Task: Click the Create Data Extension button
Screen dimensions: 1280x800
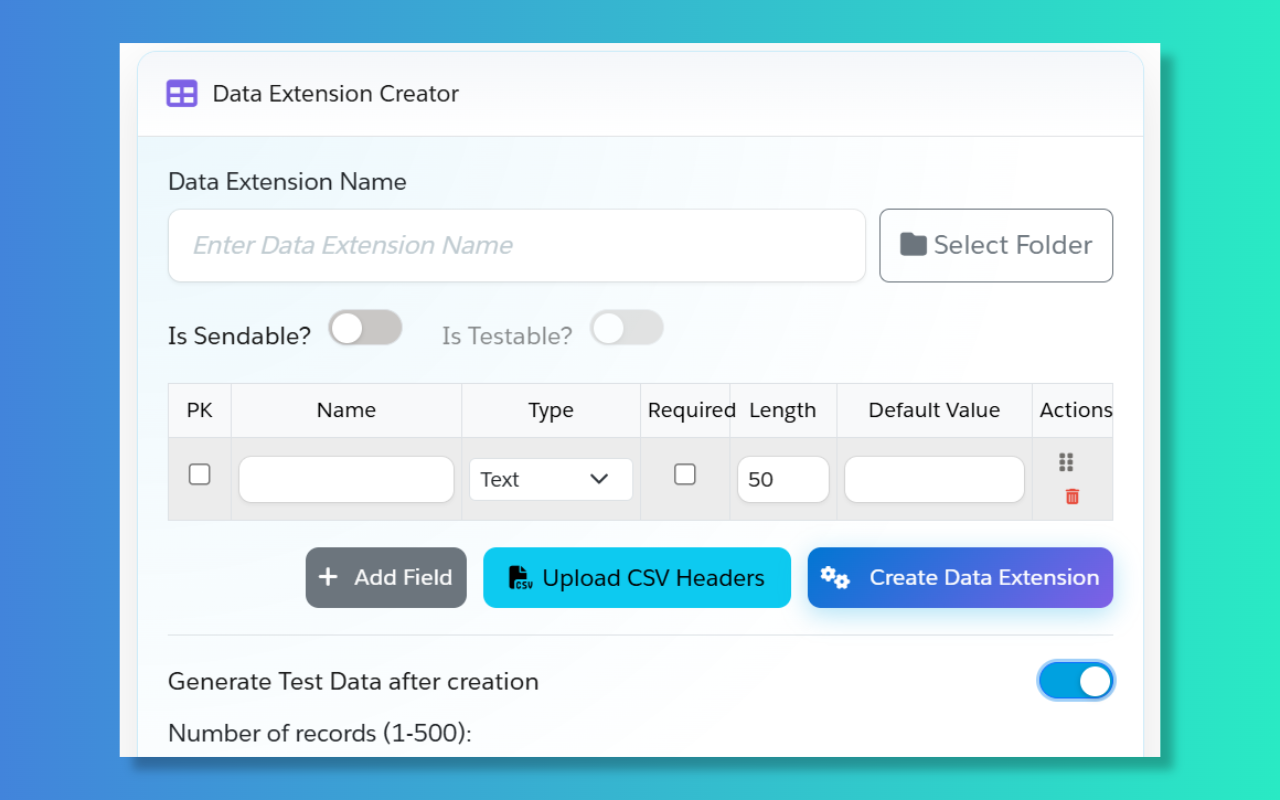Action: point(960,577)
